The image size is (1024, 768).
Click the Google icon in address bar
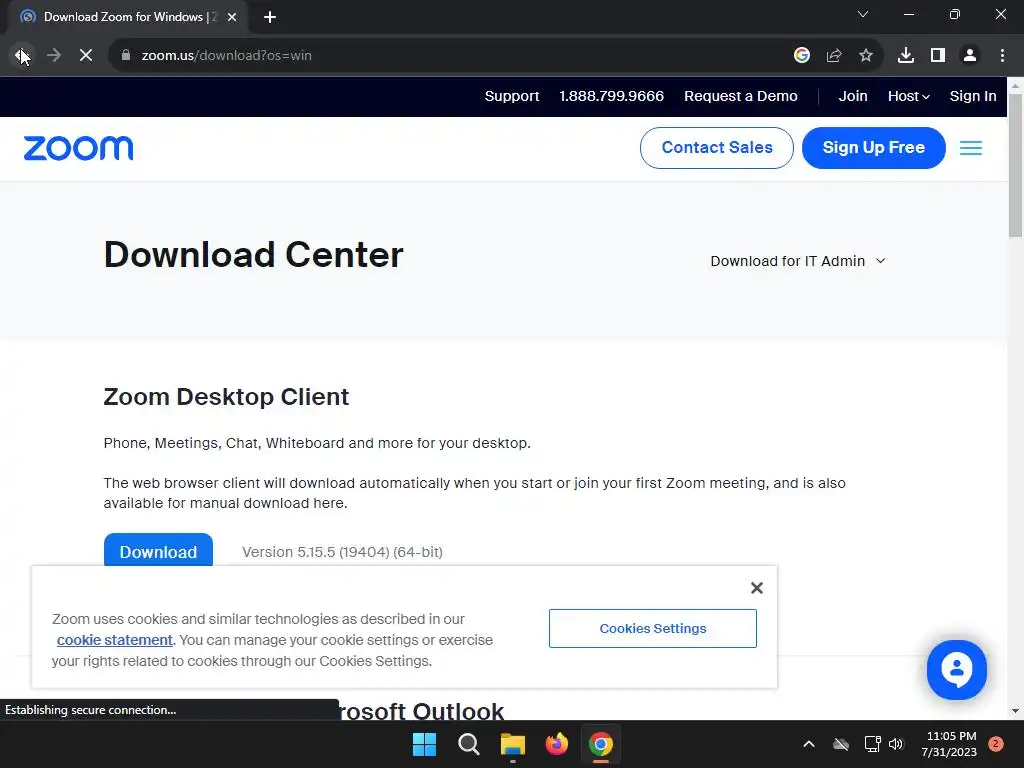click(802, 56)
